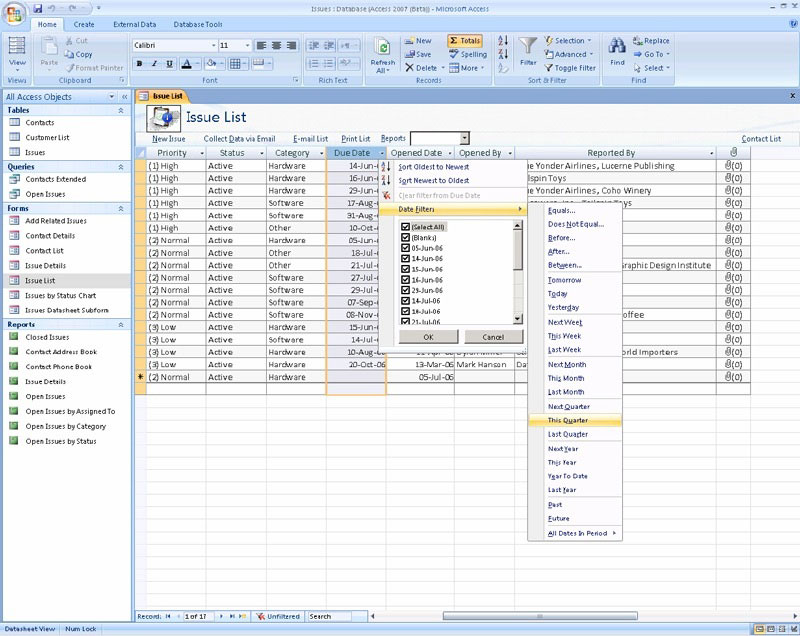Switch to the External Data ribbon tab
Screen dimensions: 800x636
click(133, 24)
